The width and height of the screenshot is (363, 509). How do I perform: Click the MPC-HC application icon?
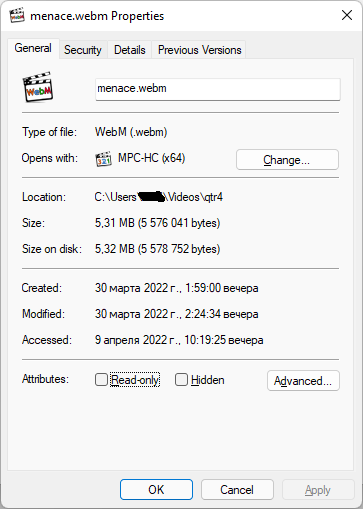(x=103, y=159)
